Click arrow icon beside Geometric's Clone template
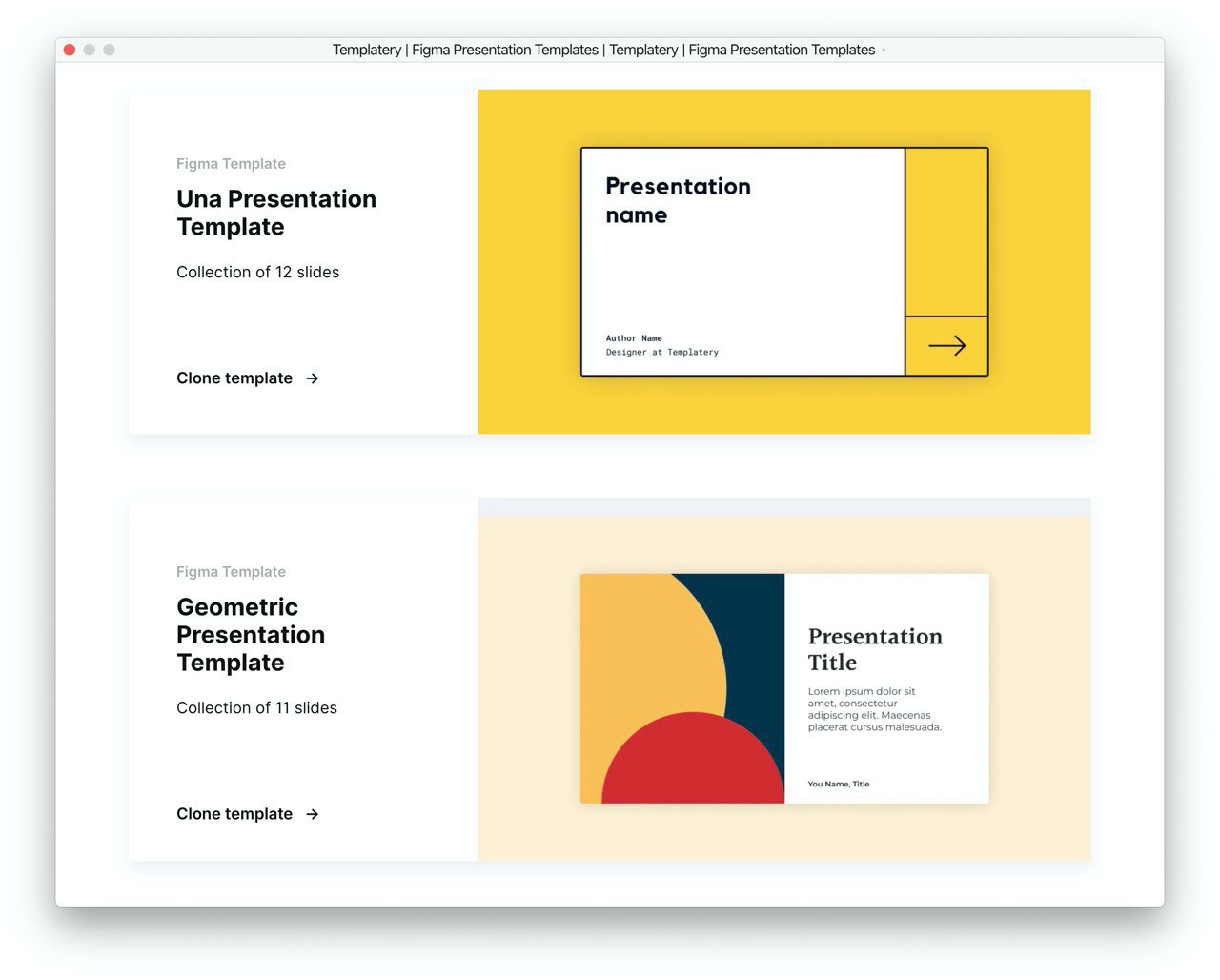Screen dimensions: 1220x980 click(313, 814)
